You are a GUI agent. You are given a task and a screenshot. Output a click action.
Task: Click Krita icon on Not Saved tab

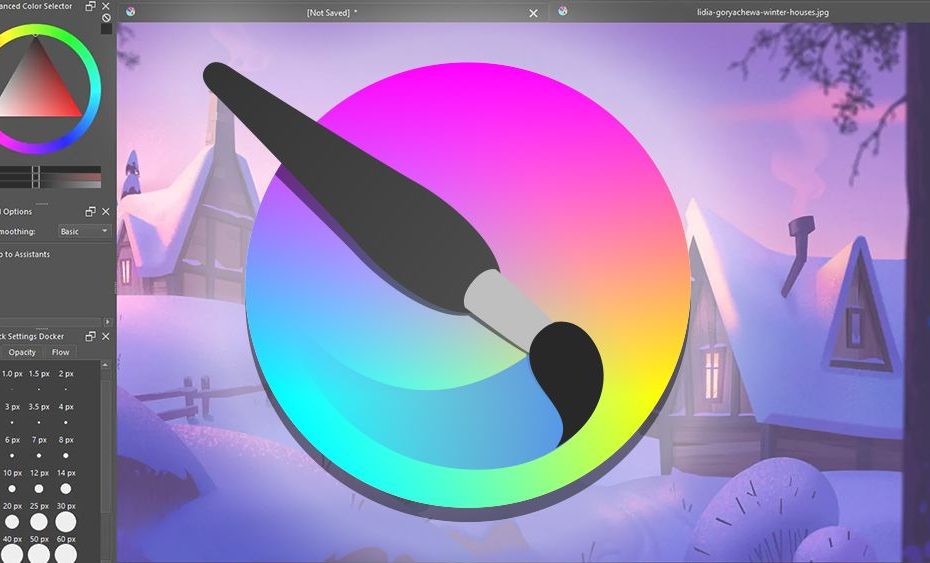tap(132, 12)
